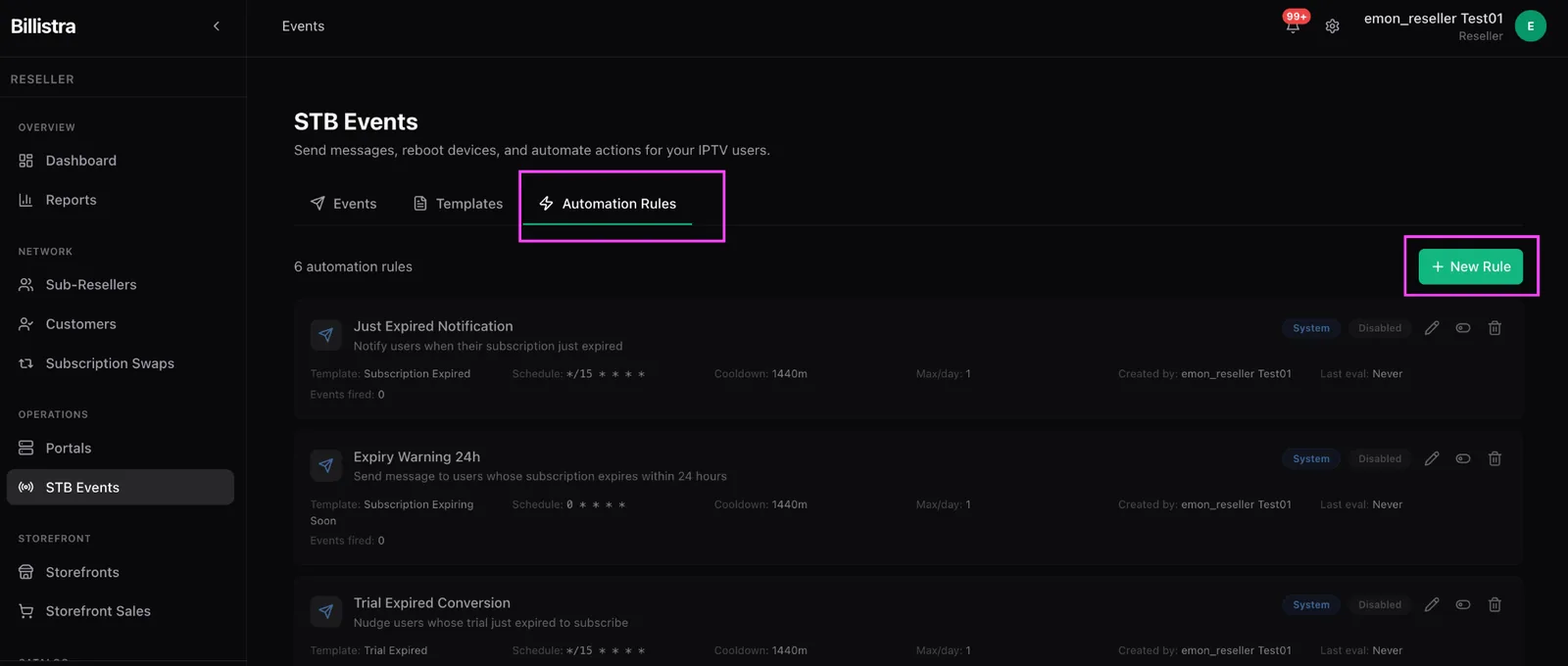Click the STB Events broadcast icon
Screen dimensions: 1568x666
26,488
